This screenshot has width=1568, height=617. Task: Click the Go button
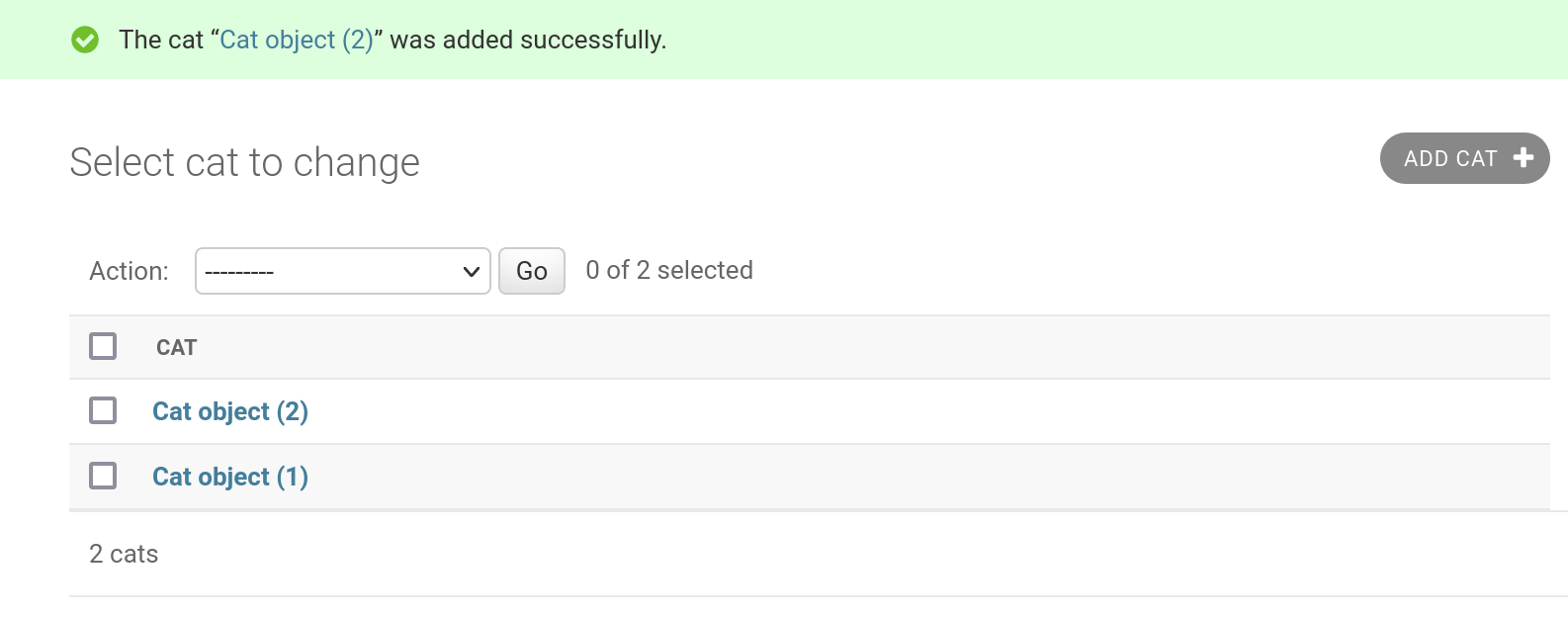point(532,271)
